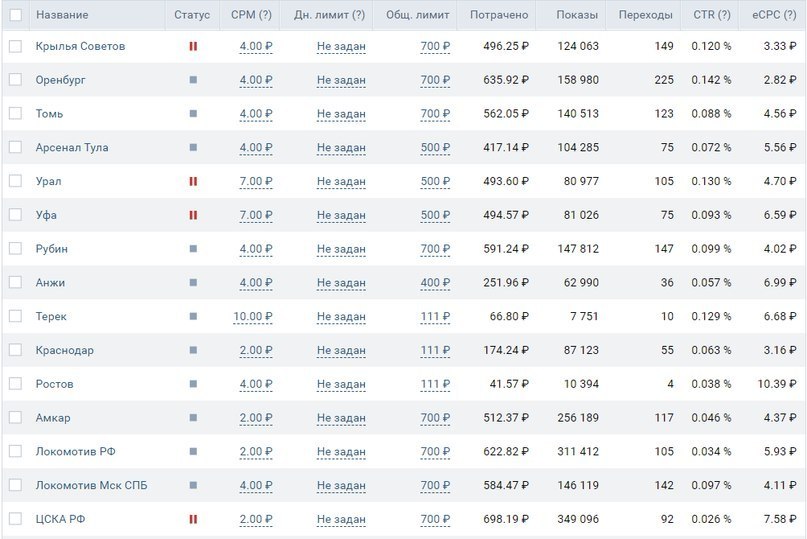Click the 349 096 impressions value
This screenshot has height=539, width=807.
tap(578, 519)
